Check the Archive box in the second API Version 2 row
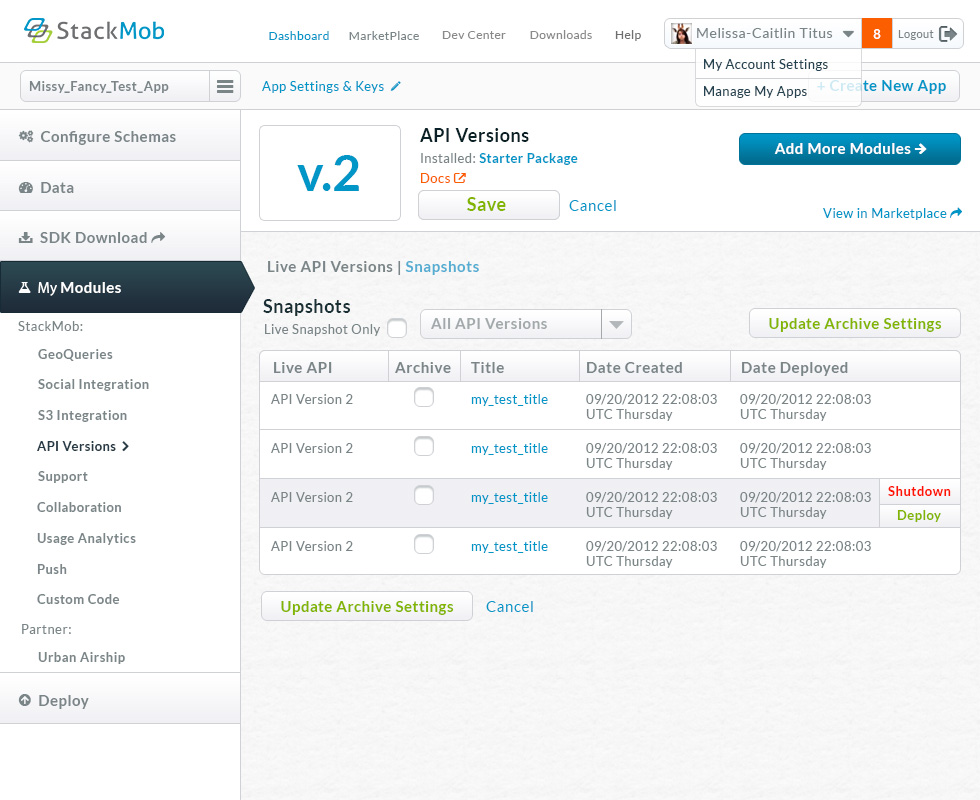This screenshot has width=980, height=800. [x=424, y=446]
